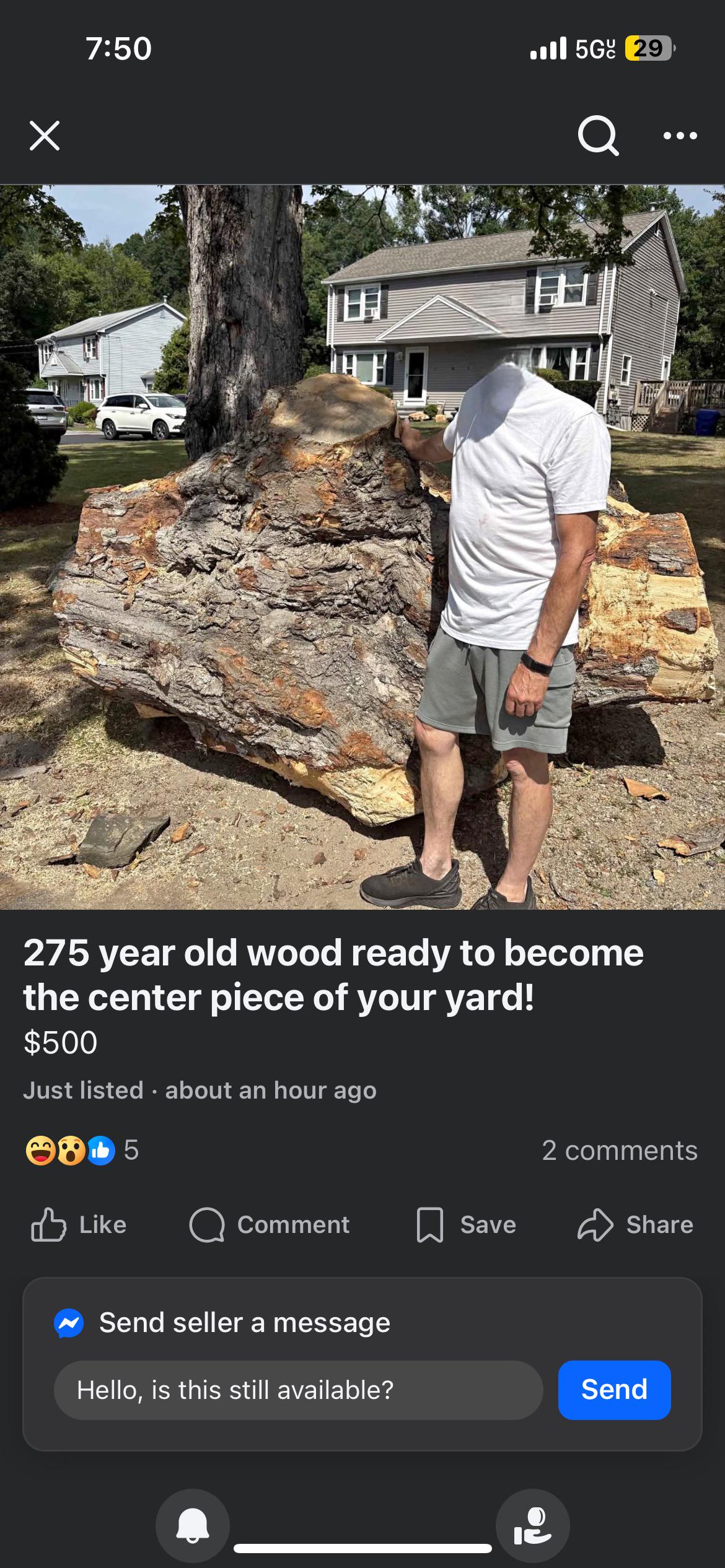Tap the Like thumbs-up icon
The height and width of the screenshot is (1568, 725).
[48, 1224]
